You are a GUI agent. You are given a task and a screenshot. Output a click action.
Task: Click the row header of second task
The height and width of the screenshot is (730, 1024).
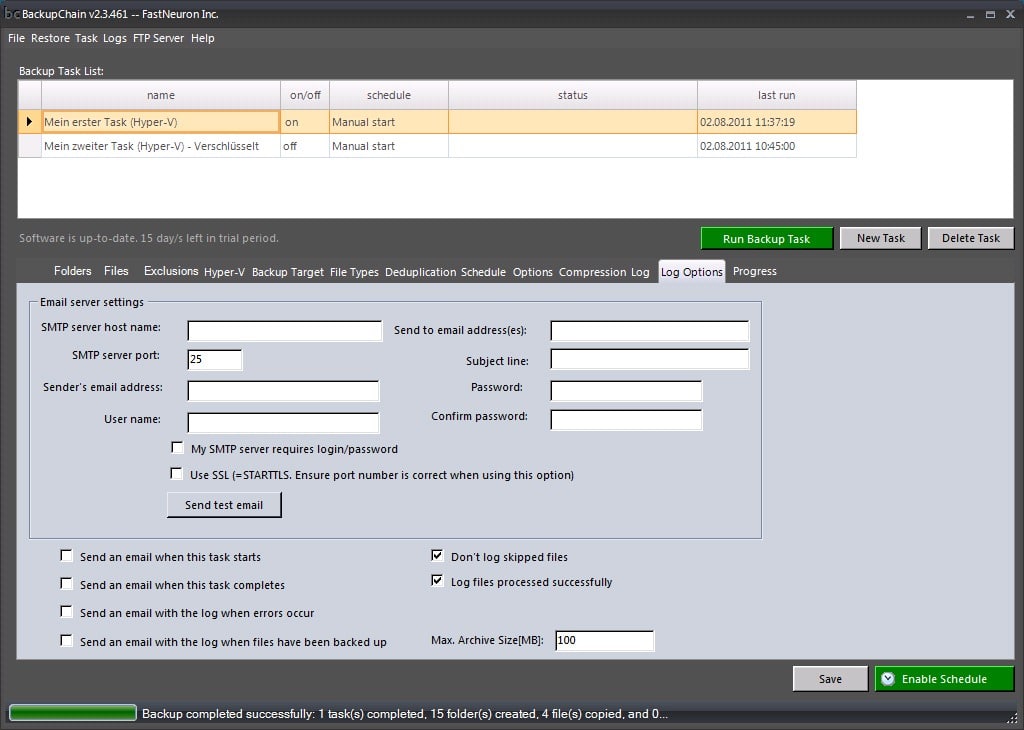pos(29,146)
